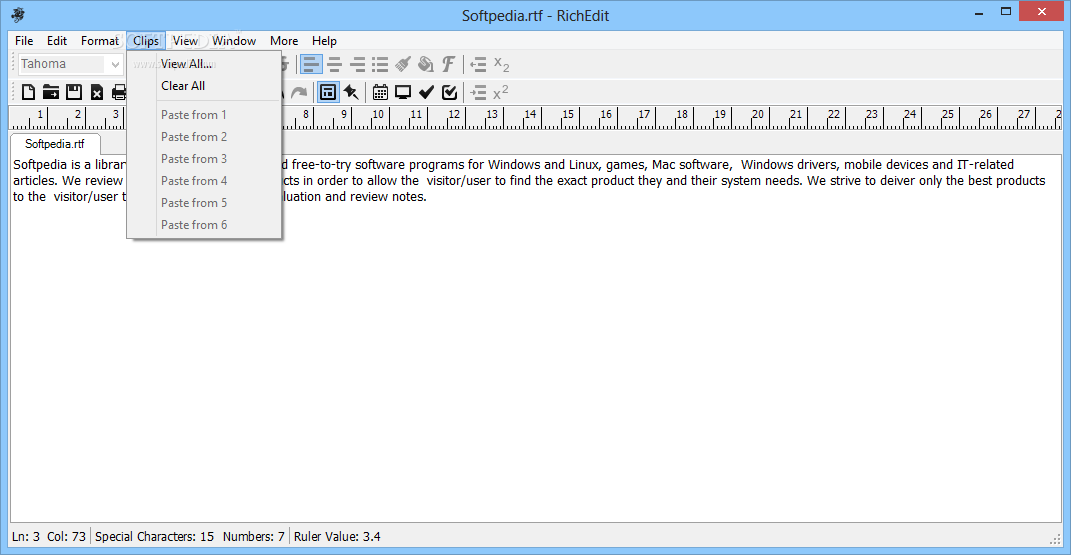
Task: Click the paint bucket color icon
Action: (x=426, y=65)
